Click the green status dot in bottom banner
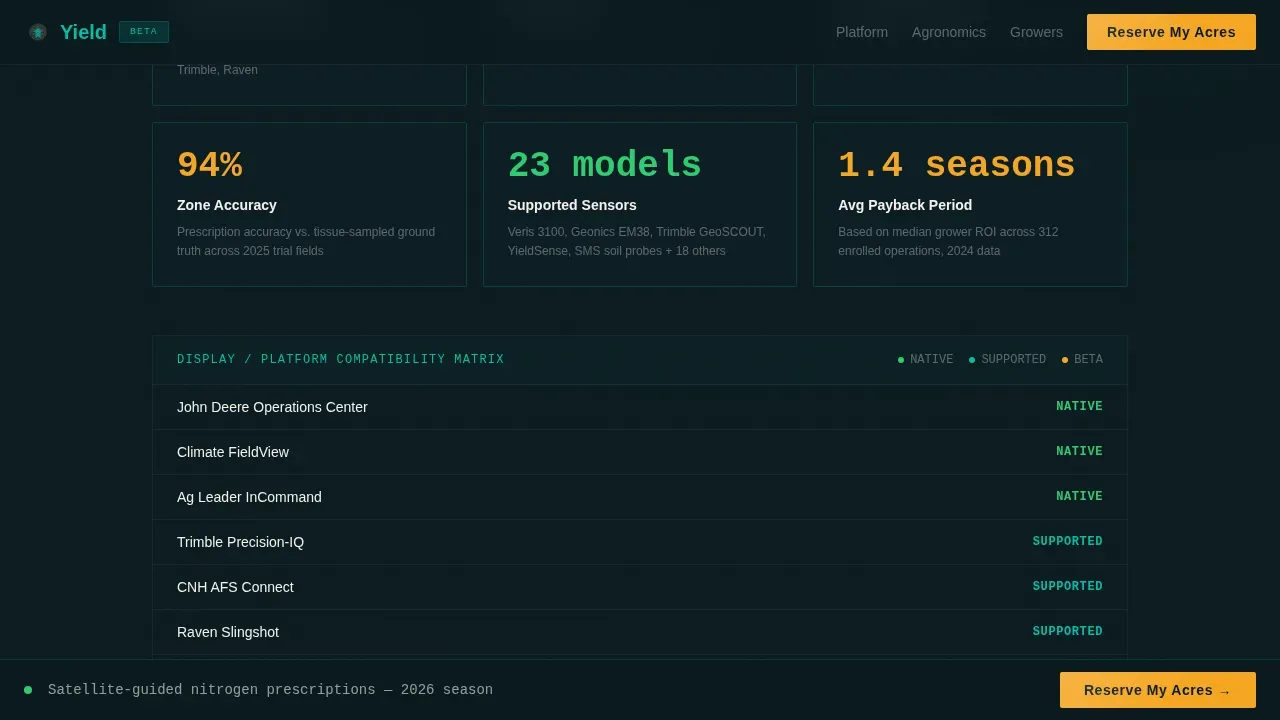The height and width of the screenshot is (720, 1280). (x=28, y=690)
